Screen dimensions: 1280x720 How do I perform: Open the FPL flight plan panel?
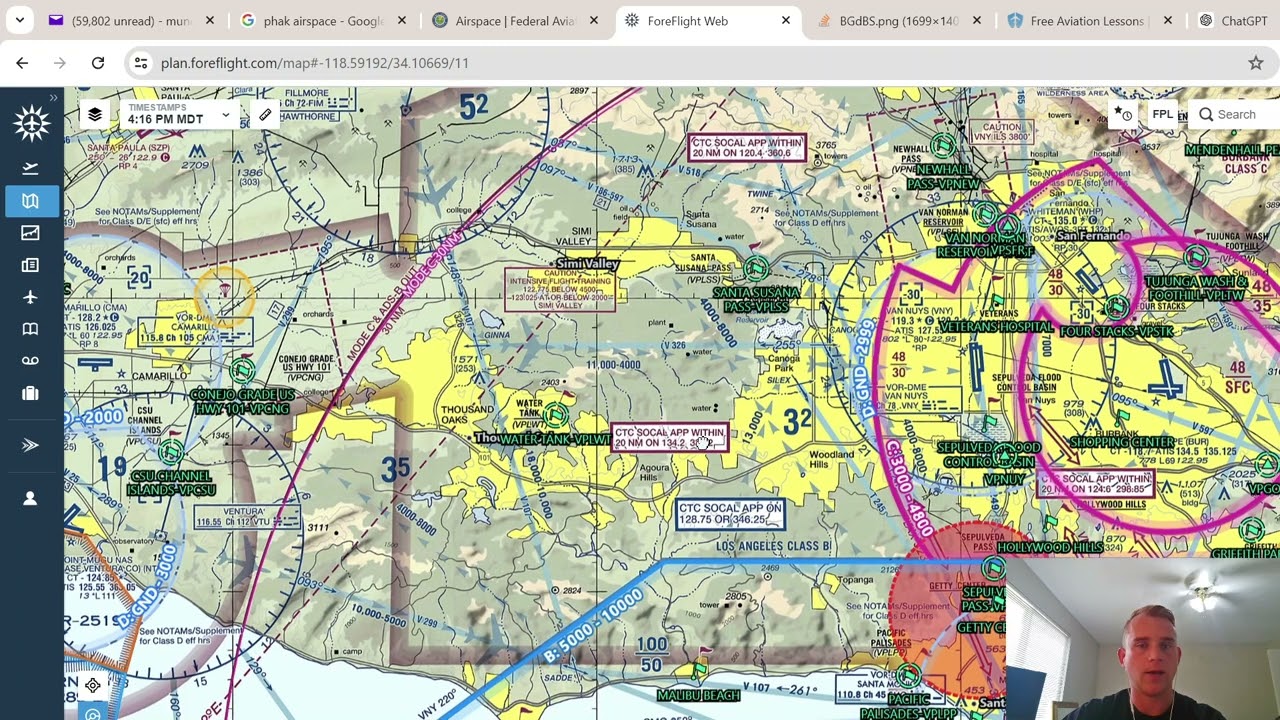[1163, 114]
